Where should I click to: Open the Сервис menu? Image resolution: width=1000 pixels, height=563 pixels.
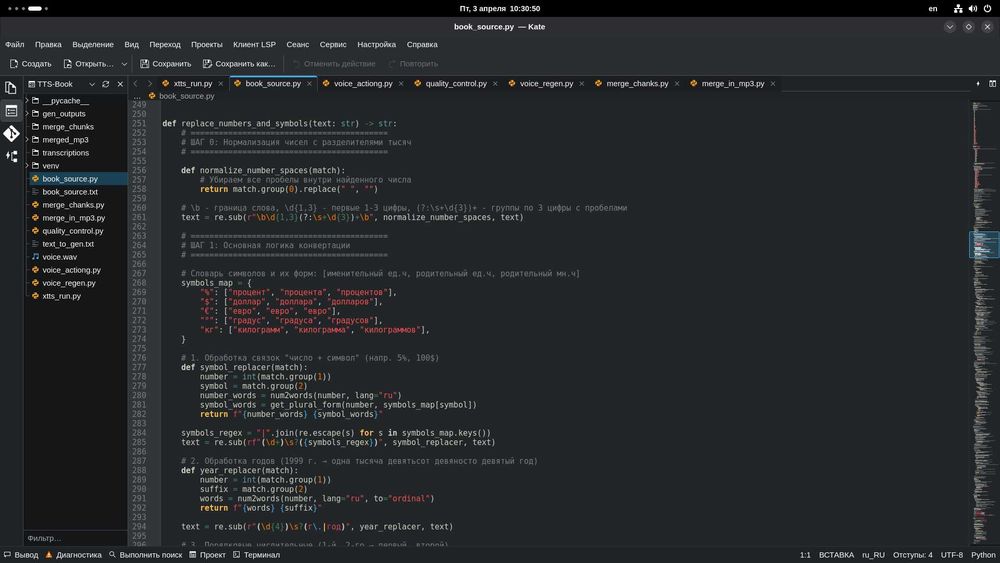[333, 44]
